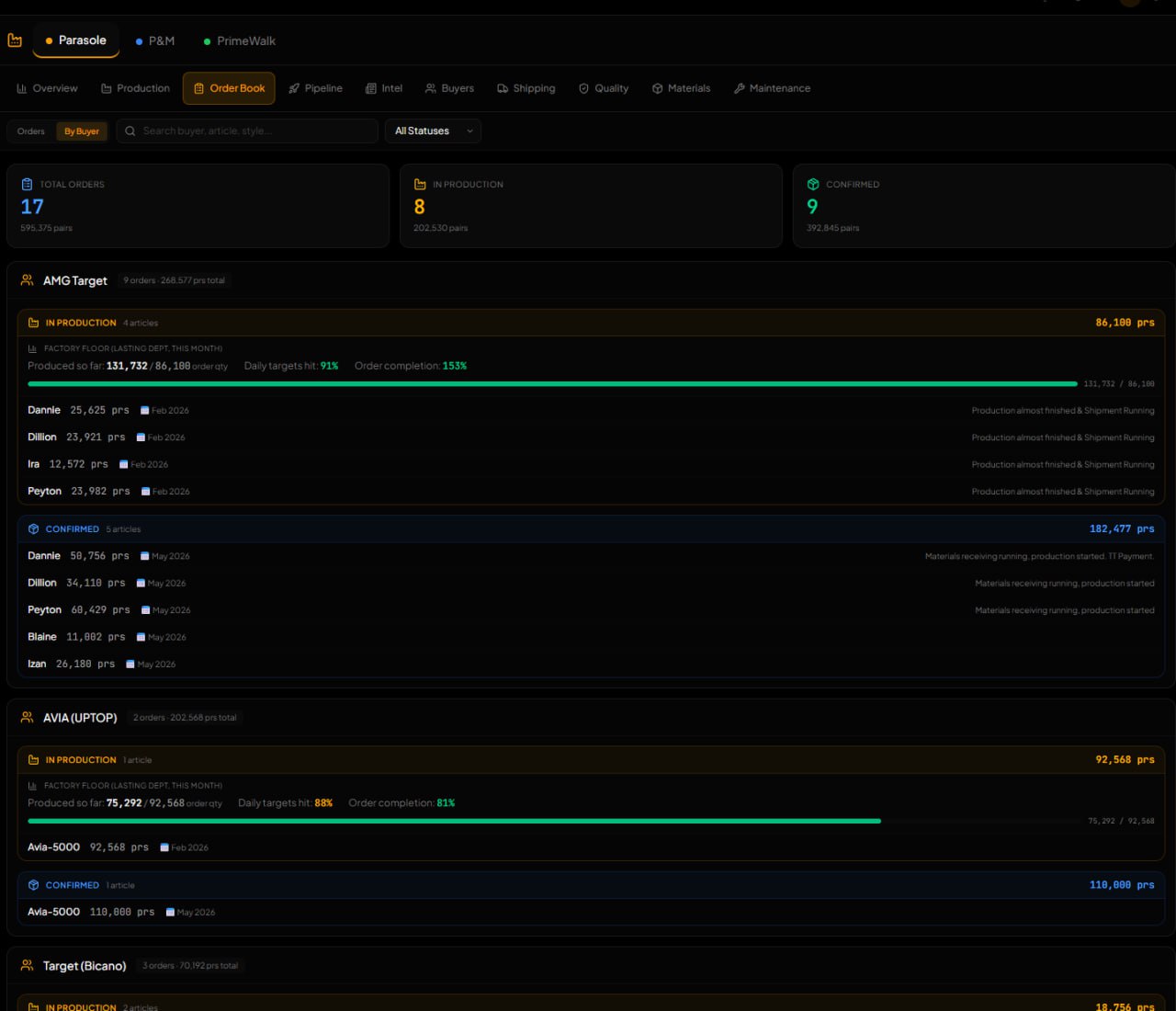Go to the Shipping tab
This screenshot has height=1011, width=1176.
pos(526,89)
